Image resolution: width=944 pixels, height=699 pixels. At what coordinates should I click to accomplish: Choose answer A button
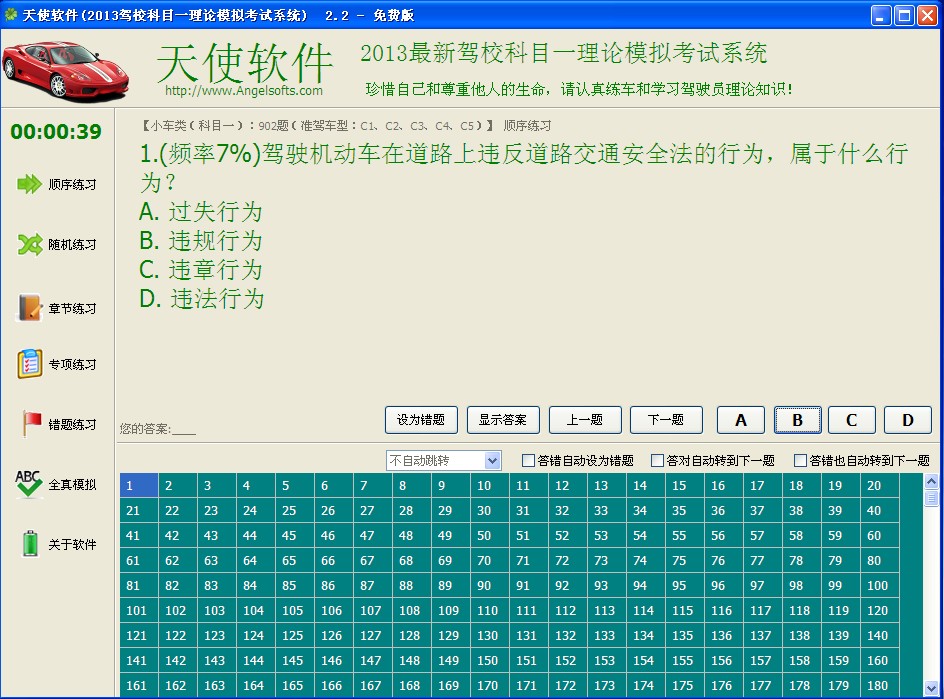[x=741, y=420]
